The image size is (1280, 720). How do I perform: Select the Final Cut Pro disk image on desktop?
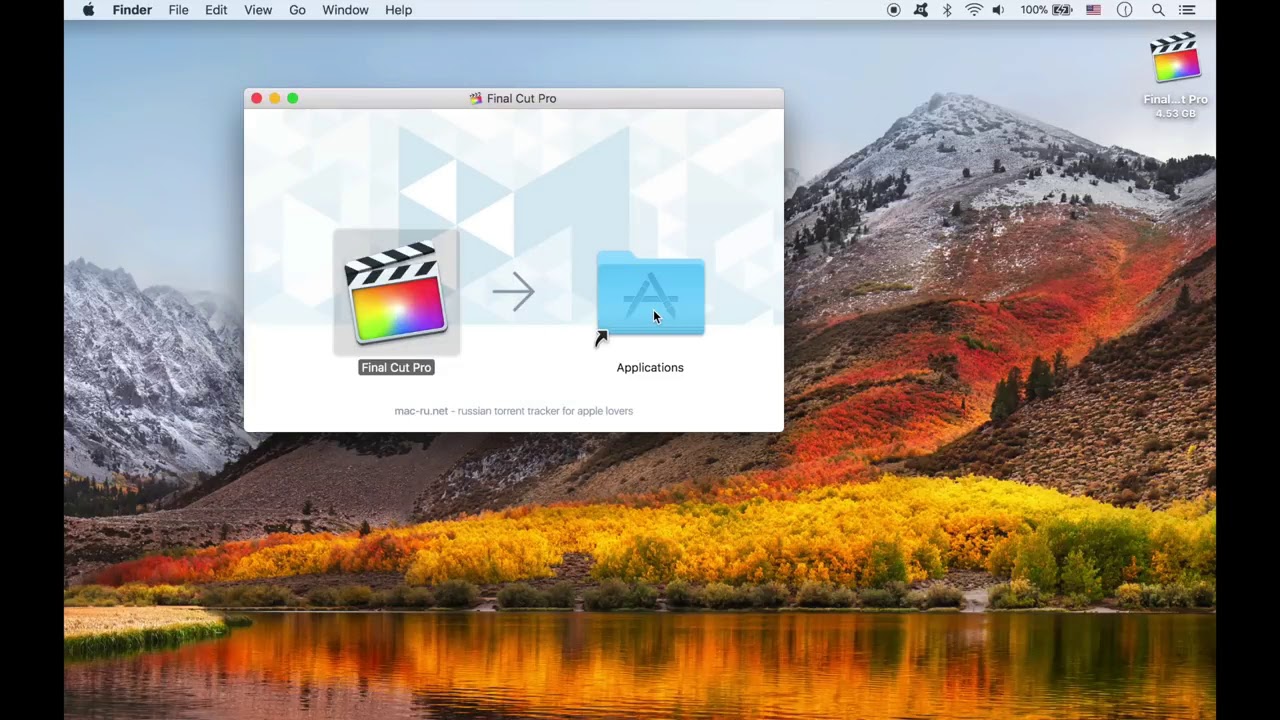click(x=1176, y=59)
